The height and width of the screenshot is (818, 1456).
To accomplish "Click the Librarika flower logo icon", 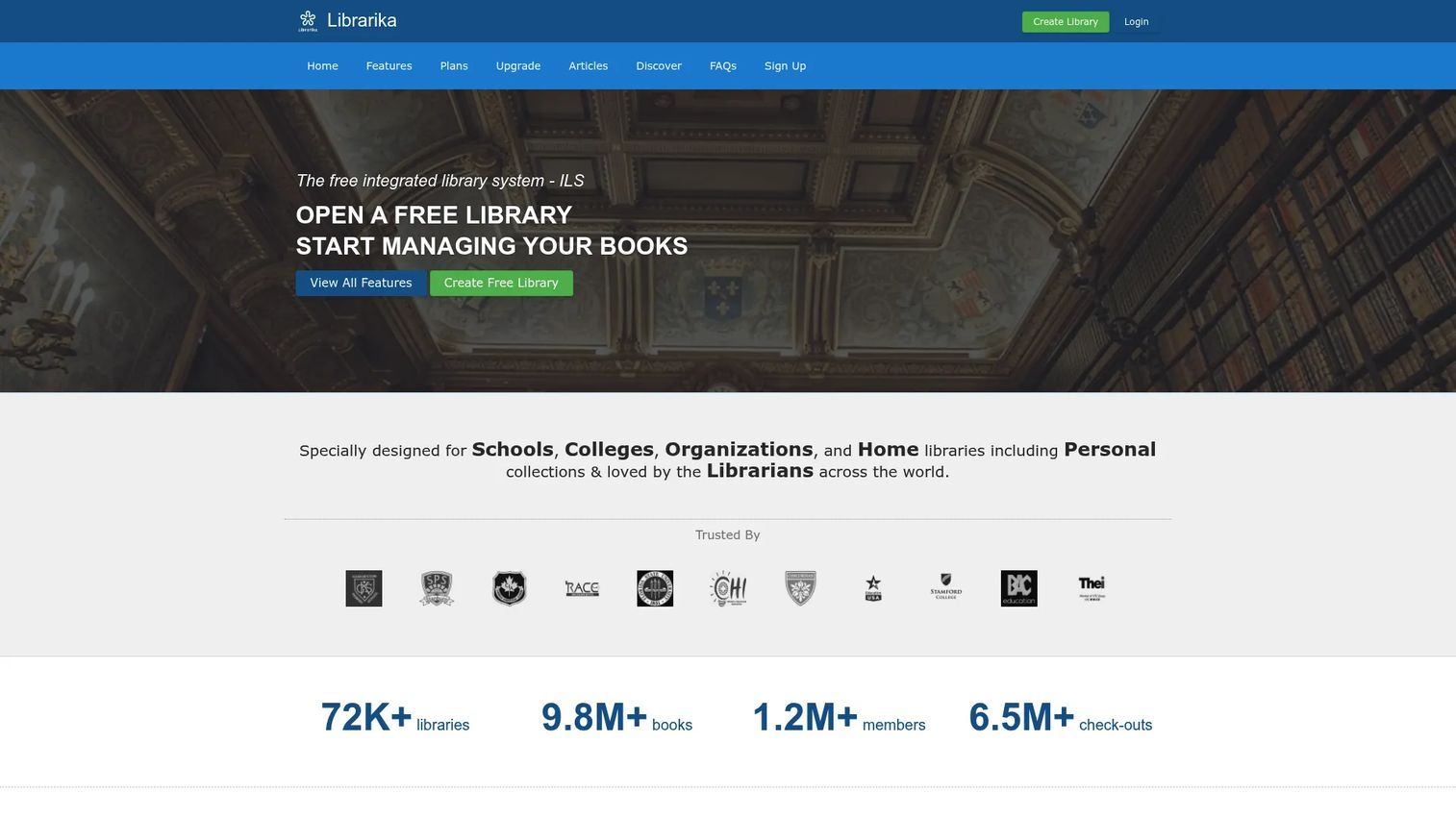I will pyautogui.click(x=308, y=20).
